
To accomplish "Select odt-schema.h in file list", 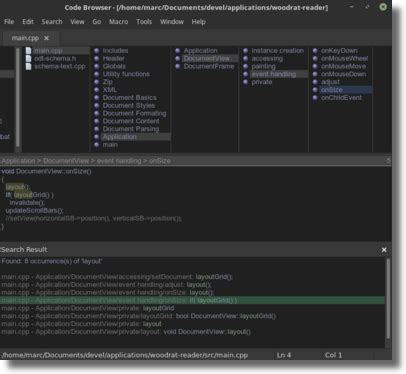I will [x=55, y=58].
